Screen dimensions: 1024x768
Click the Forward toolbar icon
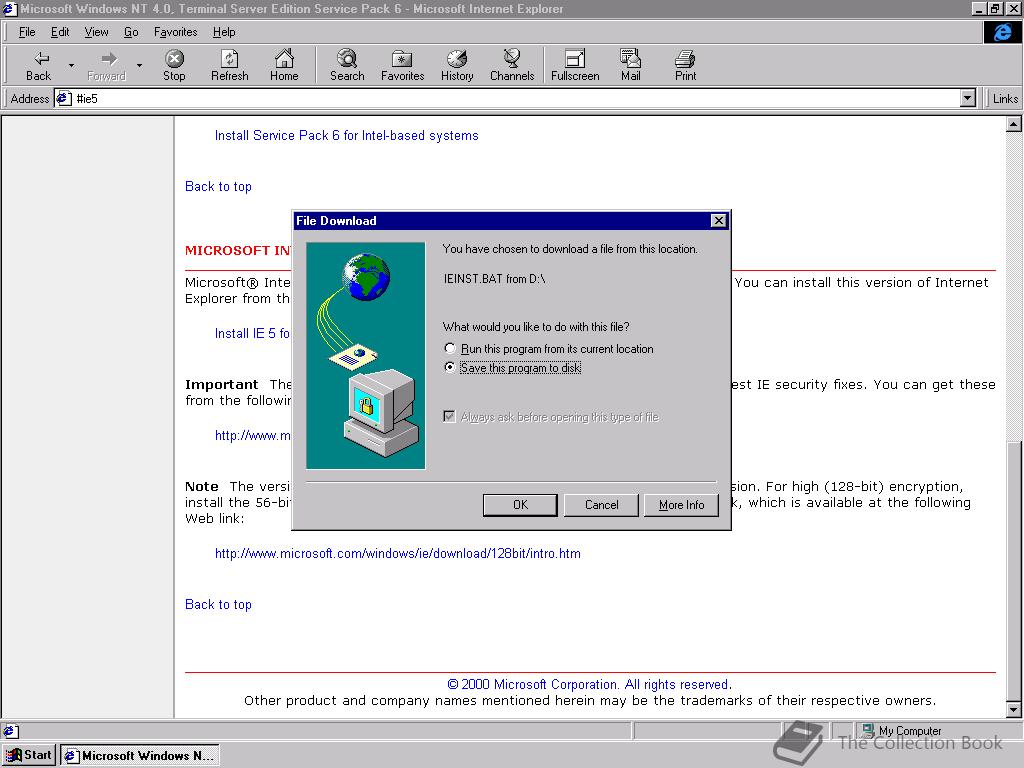[106, 66]
